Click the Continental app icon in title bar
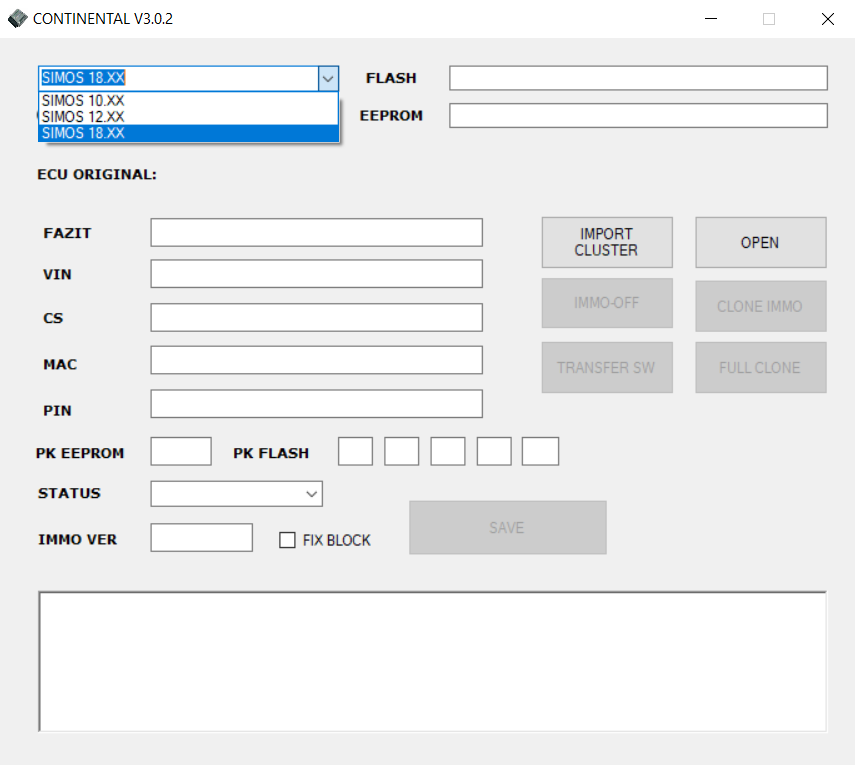Screen dimensions: 855x765 (17, 19)
